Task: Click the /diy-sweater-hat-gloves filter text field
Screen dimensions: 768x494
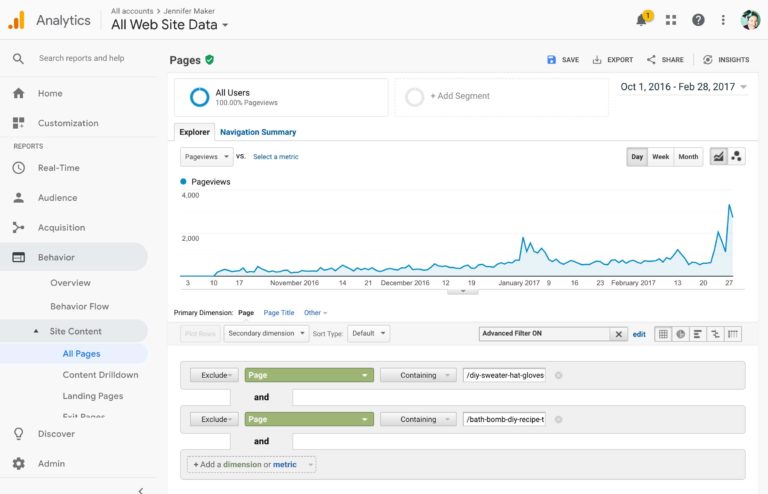Action: point(504,375)
